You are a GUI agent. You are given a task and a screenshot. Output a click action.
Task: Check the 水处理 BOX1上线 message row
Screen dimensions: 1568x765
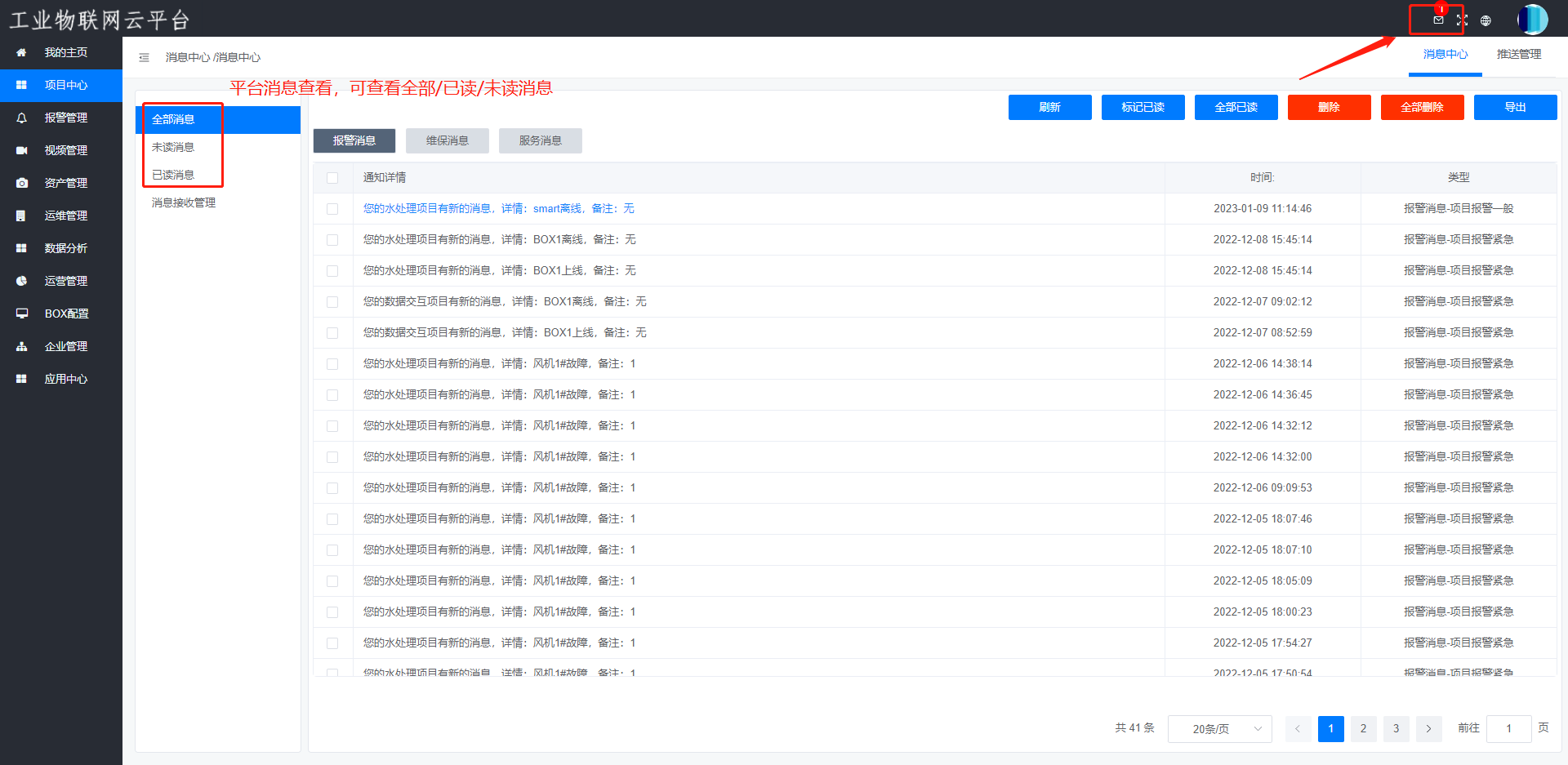332,271
